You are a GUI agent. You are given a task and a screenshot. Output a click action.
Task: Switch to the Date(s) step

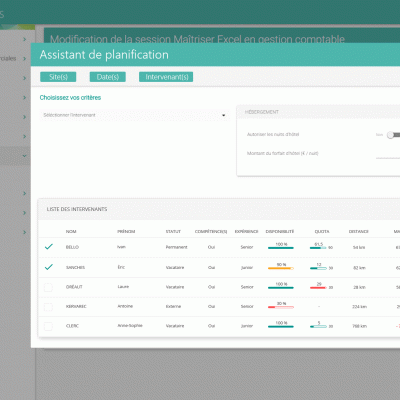coord(108,77)
